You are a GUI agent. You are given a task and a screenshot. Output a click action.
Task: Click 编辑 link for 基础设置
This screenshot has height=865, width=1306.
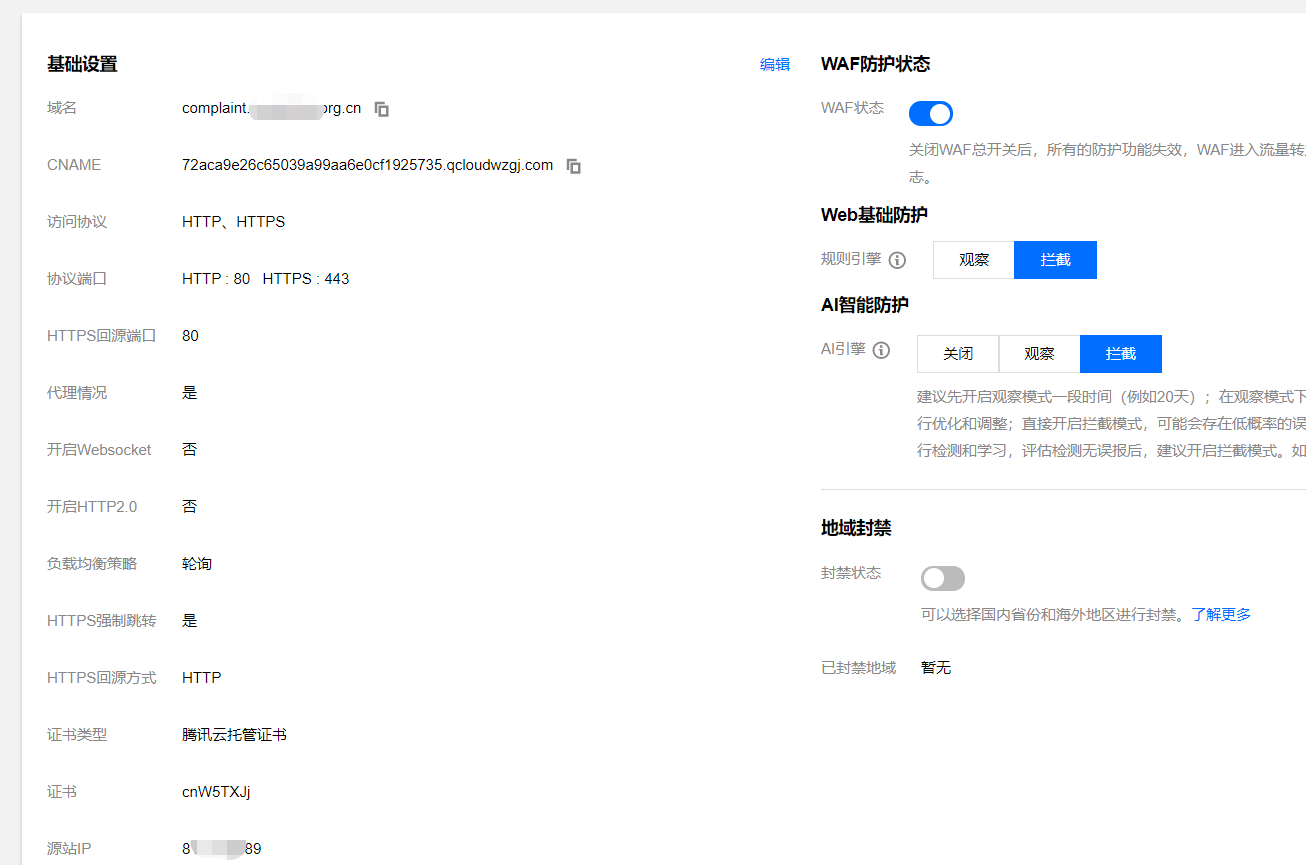pos(775,64)
